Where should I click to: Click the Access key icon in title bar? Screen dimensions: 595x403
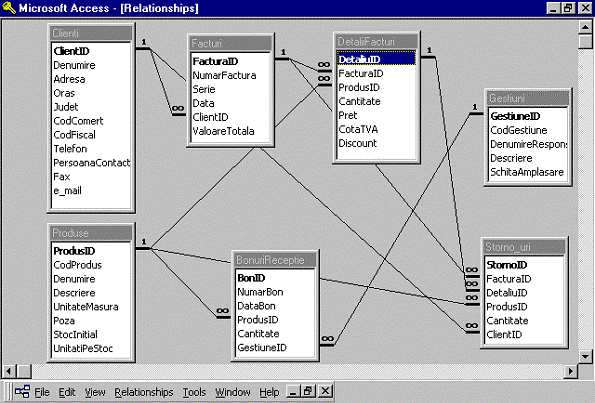(9, 8)
